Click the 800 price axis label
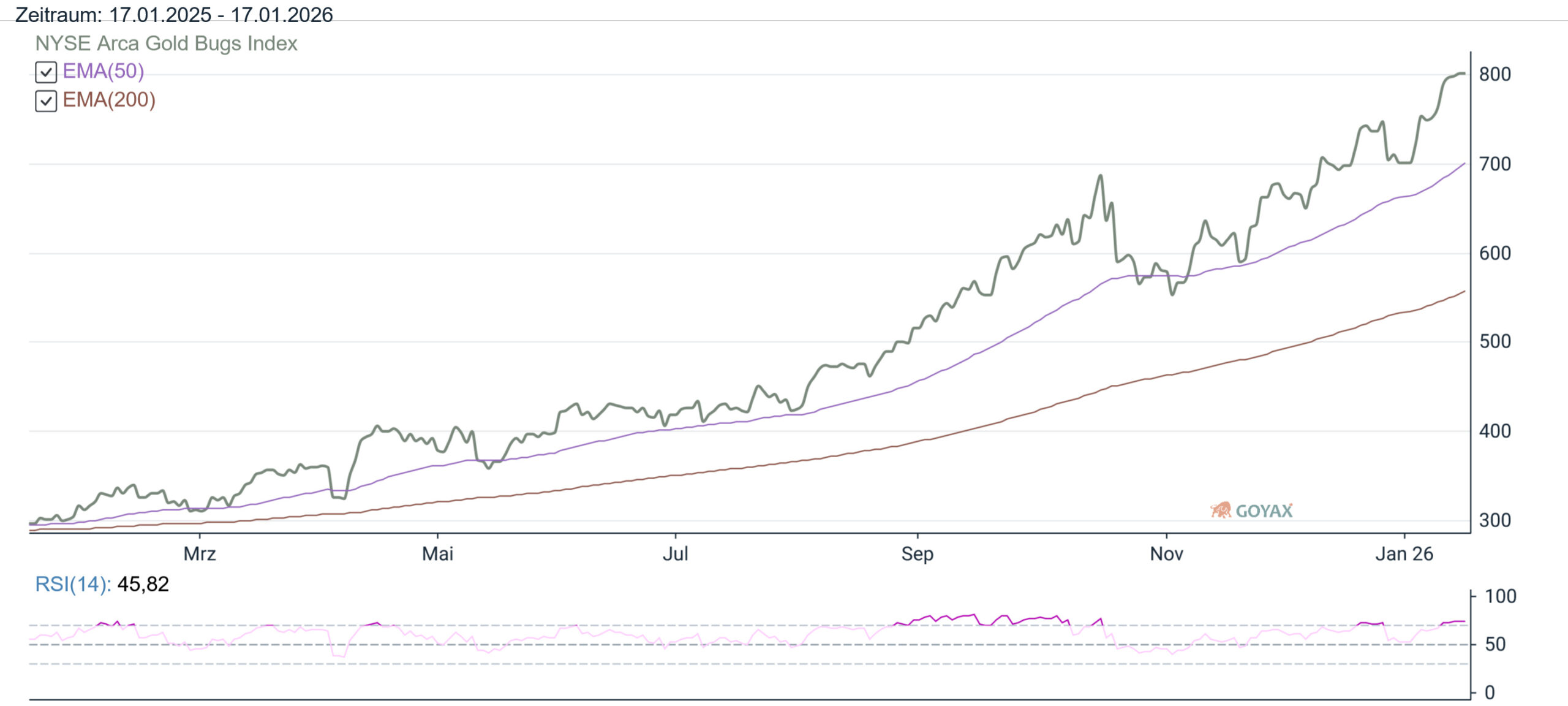Screen dimensions: 1568x706 click(1494, 74)
